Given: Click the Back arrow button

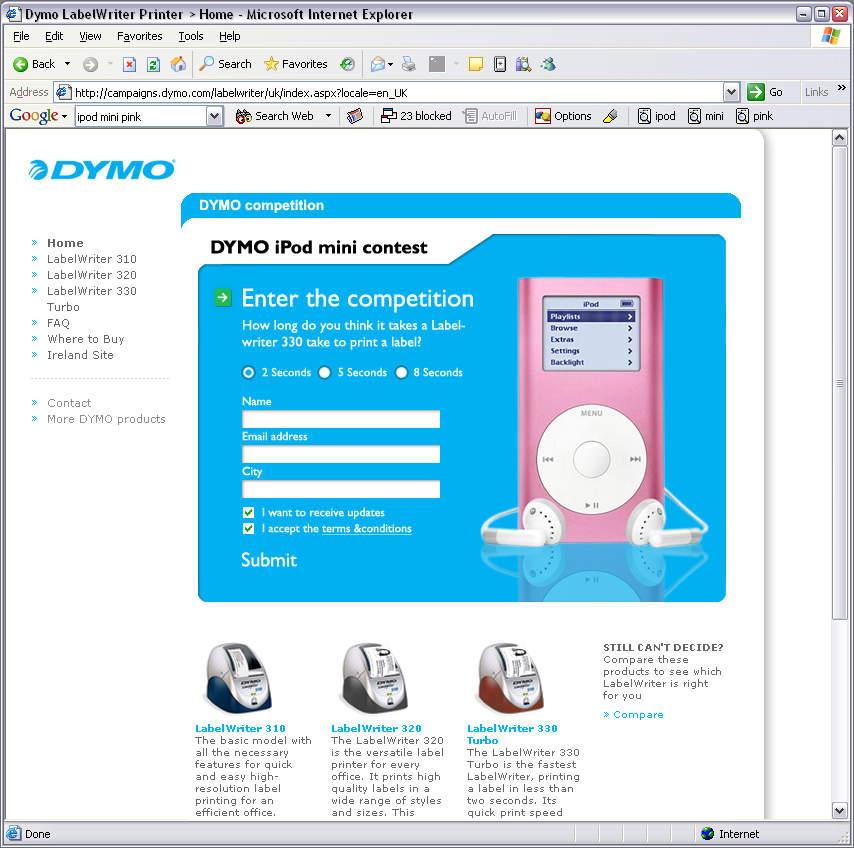Looking at the screenshot, I should point(33,64).
